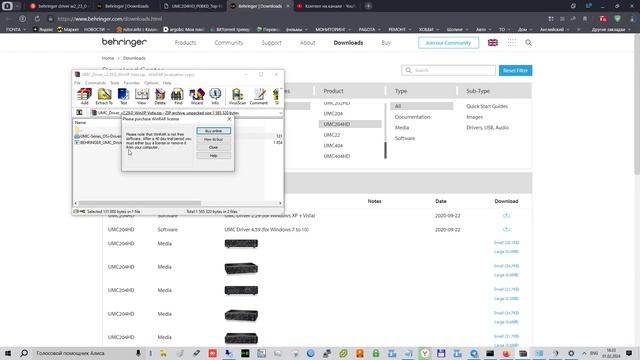Image resolution: width=640 pixels, height=360 pixels.
Task: Click download icon for the 2.29 driver row
Action: coord(506,216)
